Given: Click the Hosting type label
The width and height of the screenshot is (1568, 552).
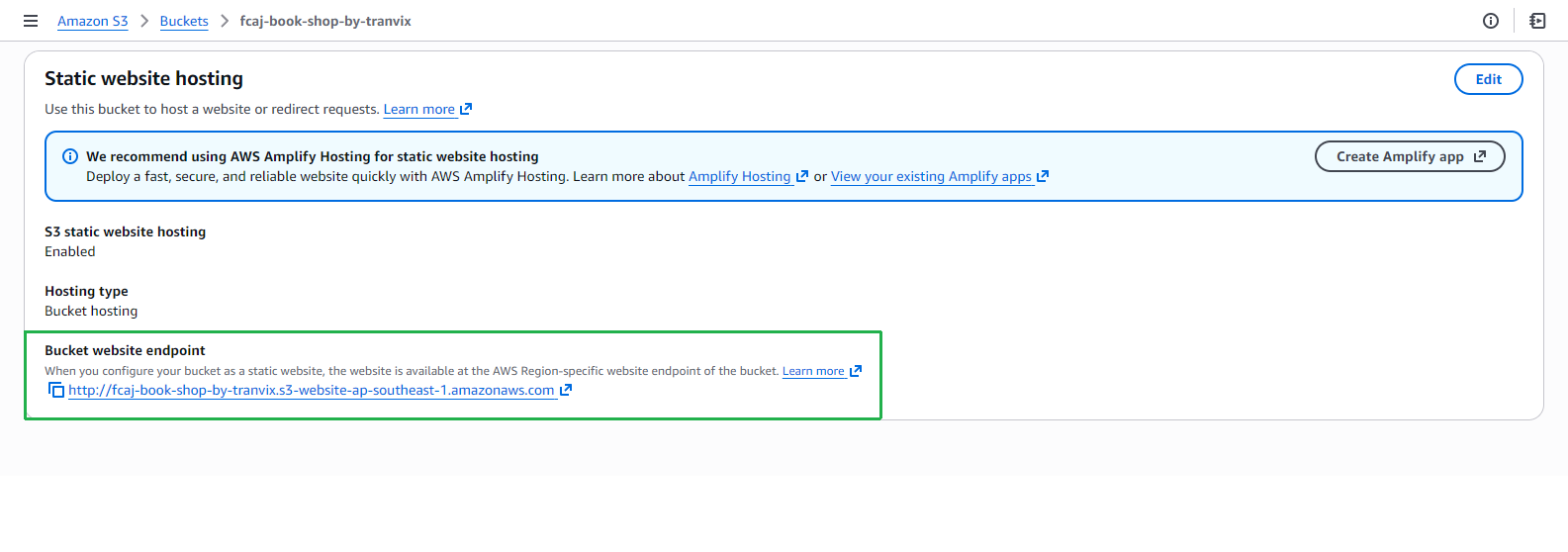Looking at the screenshot, I should pos(86,291).
